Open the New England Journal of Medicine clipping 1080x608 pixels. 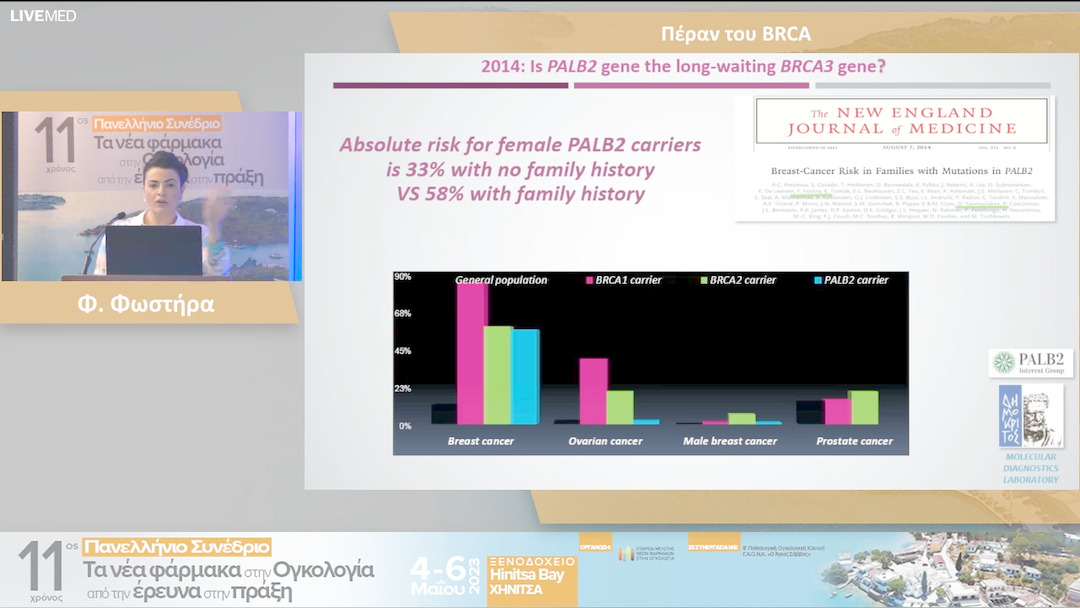[x=893, y=157]
